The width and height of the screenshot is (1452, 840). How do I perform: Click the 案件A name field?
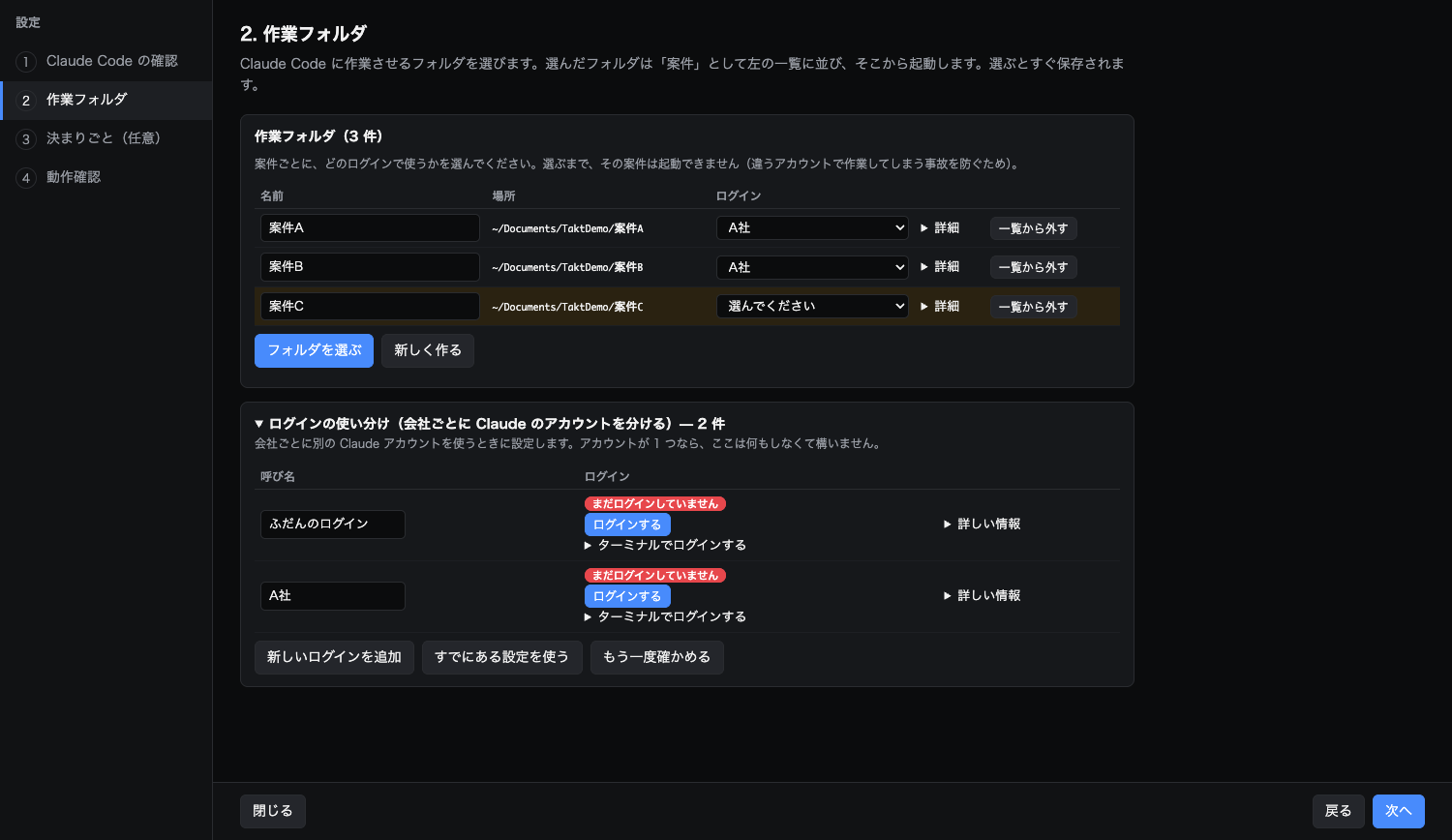pos(370,227)
